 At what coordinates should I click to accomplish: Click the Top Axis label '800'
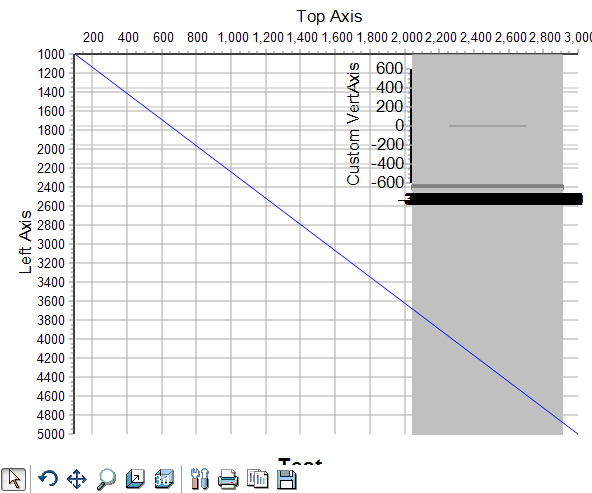[197, 37]
